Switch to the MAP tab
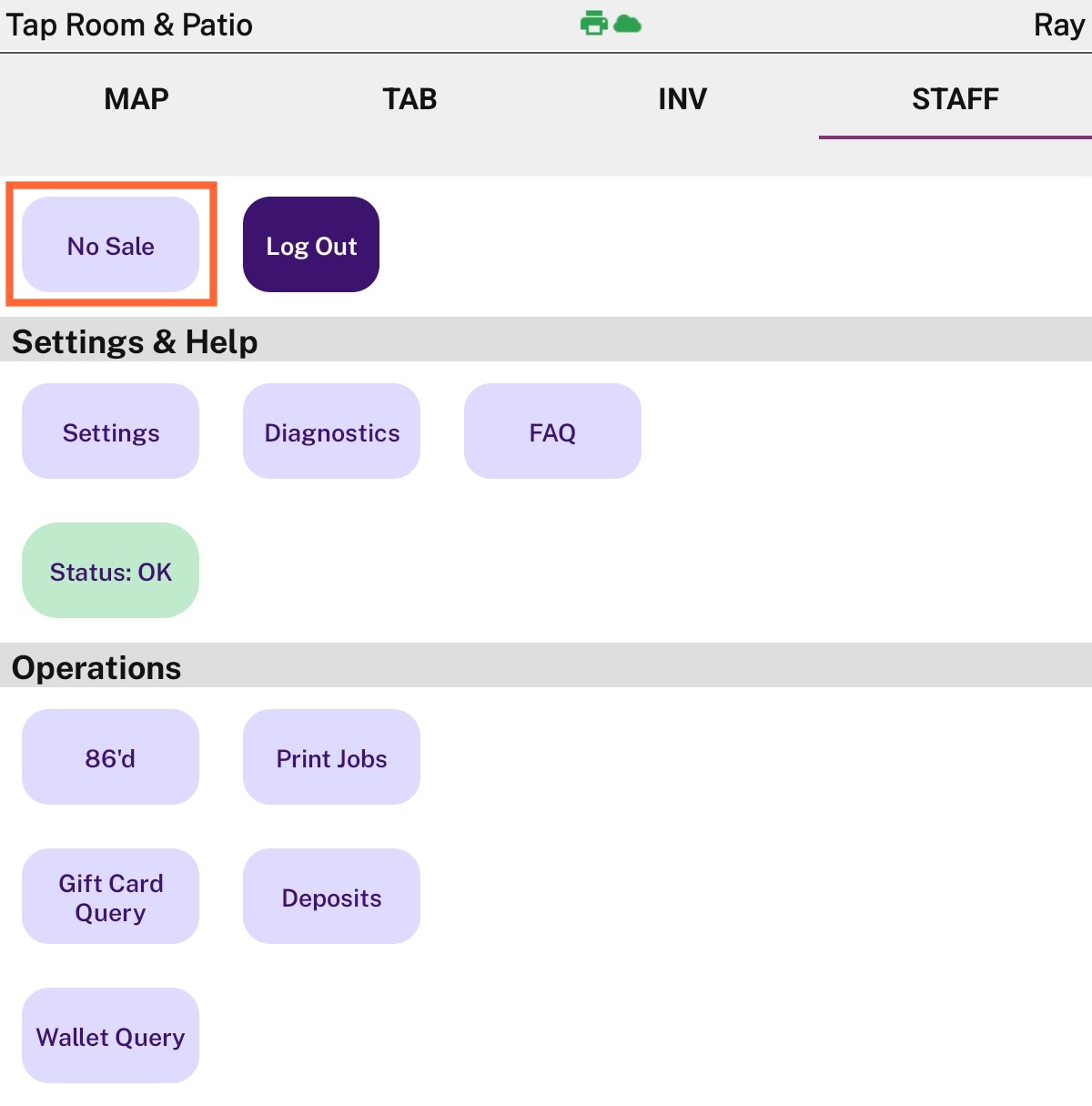1092x1106 pixels. coord(136,98)
